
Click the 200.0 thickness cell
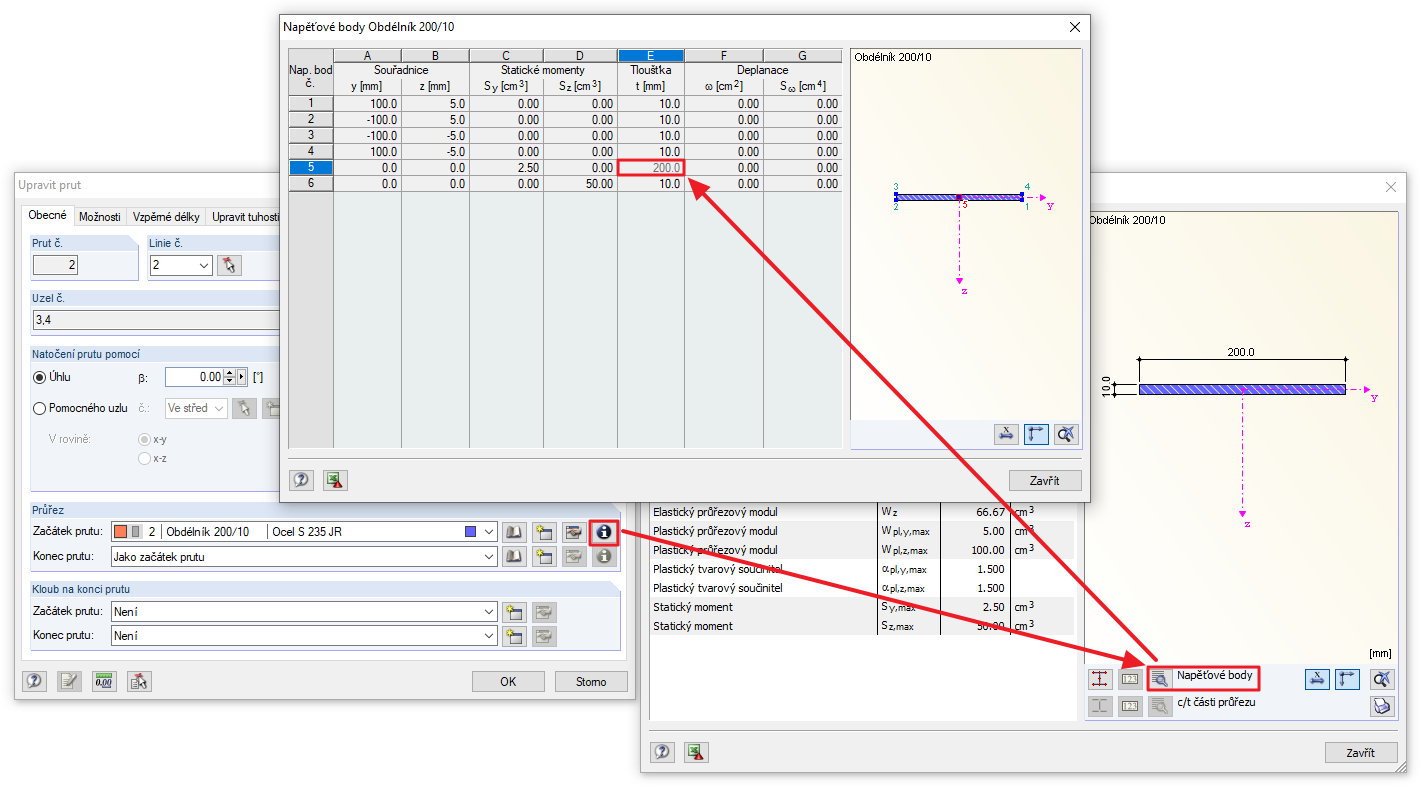(x=651, y=168)
